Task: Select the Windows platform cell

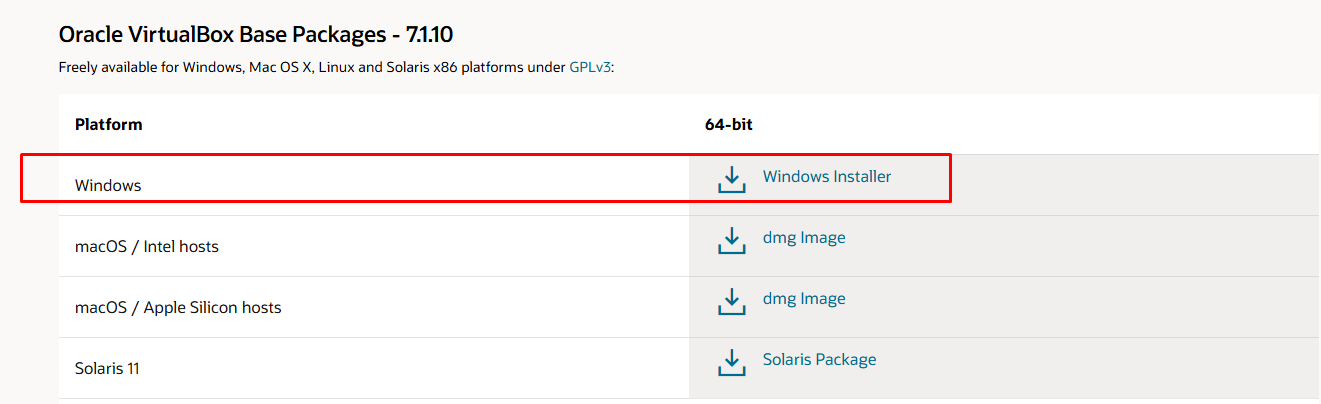Action: coord(374,185)
